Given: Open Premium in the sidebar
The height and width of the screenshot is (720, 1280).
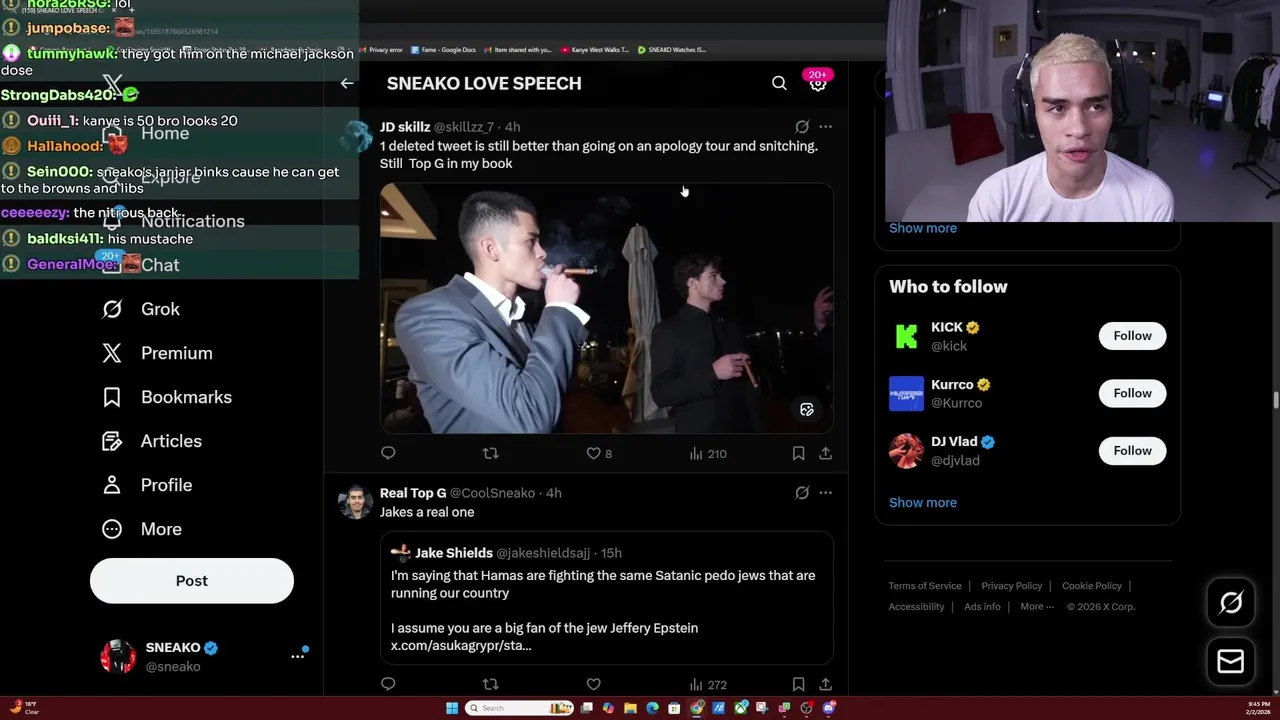Looking at the screenshot, I should pos(157,353).
